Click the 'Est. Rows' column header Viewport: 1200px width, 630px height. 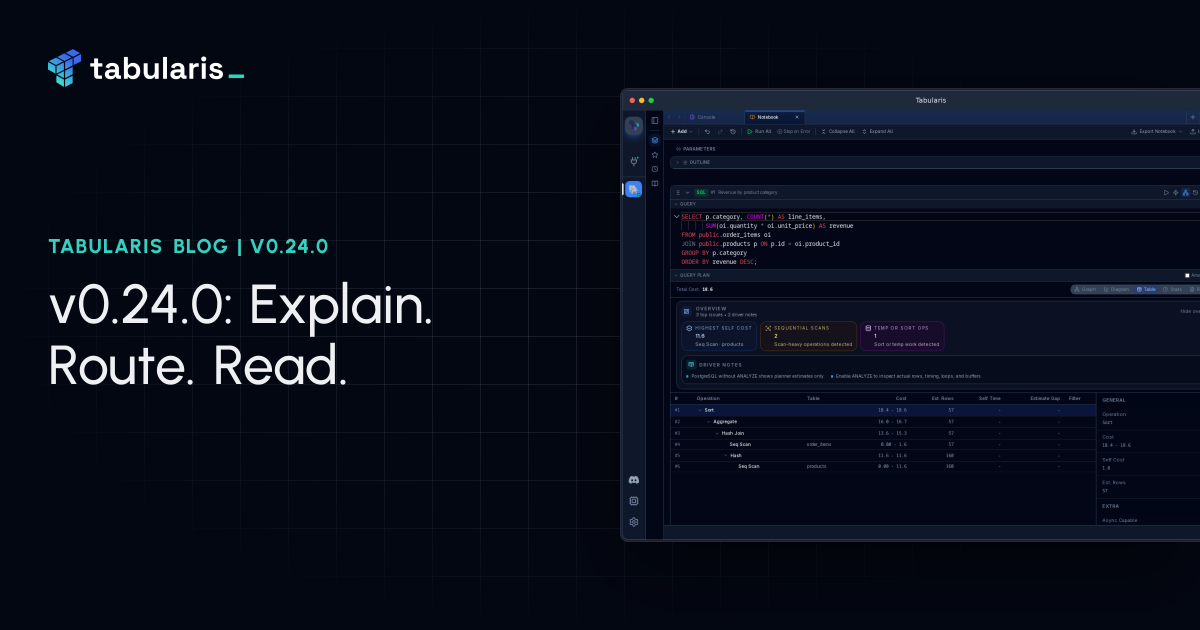click(x=942, y=398)
